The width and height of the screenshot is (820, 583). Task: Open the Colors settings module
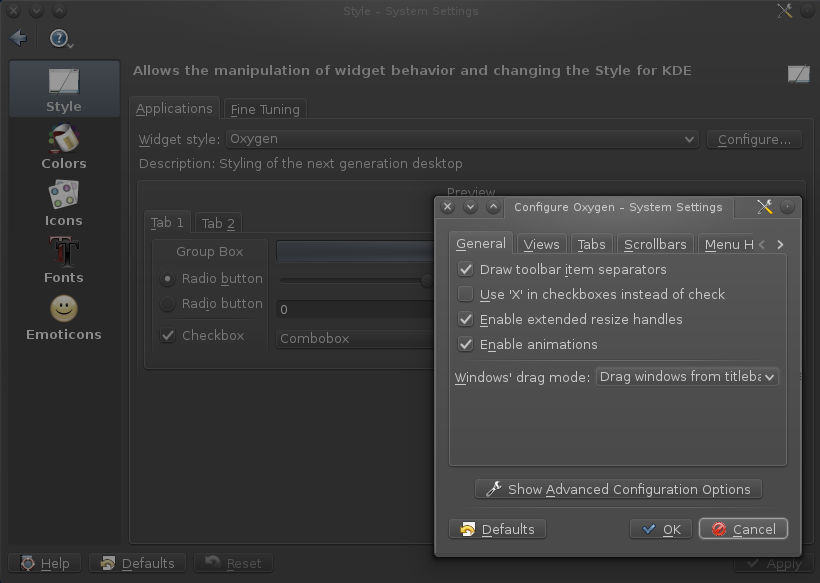point(63,147)
